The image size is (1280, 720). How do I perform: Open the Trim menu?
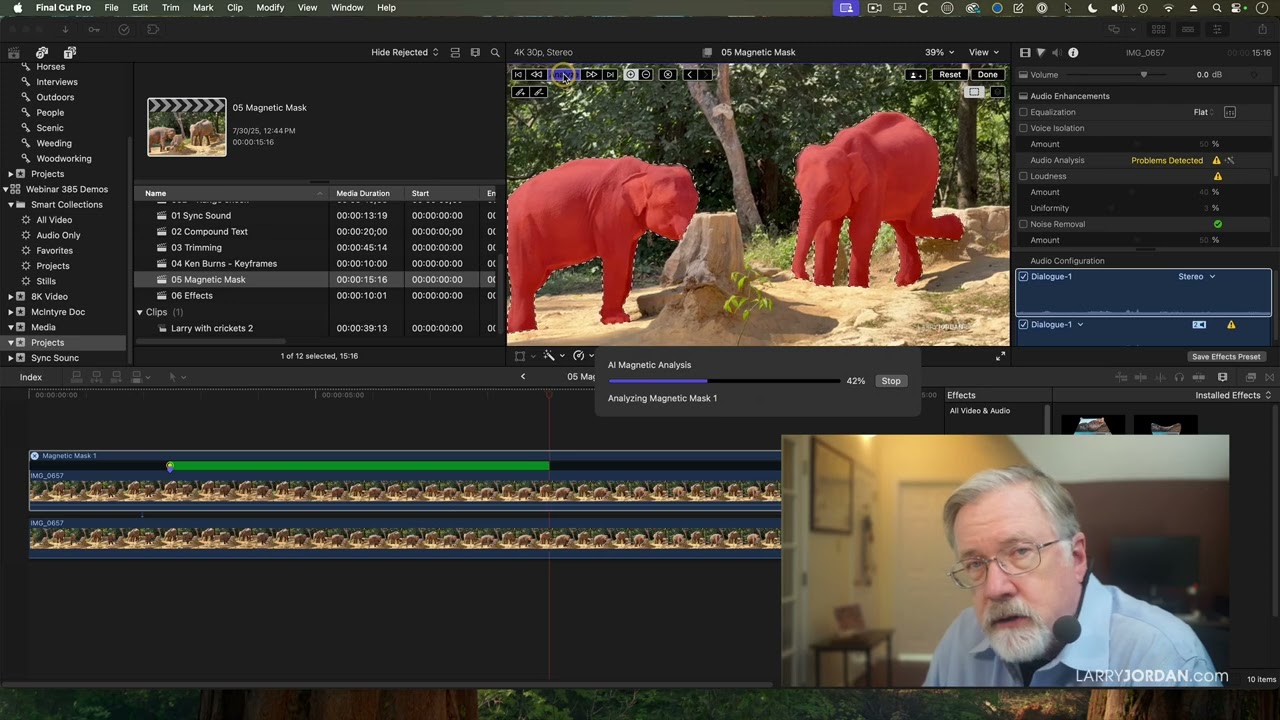[x=171, y=8]
